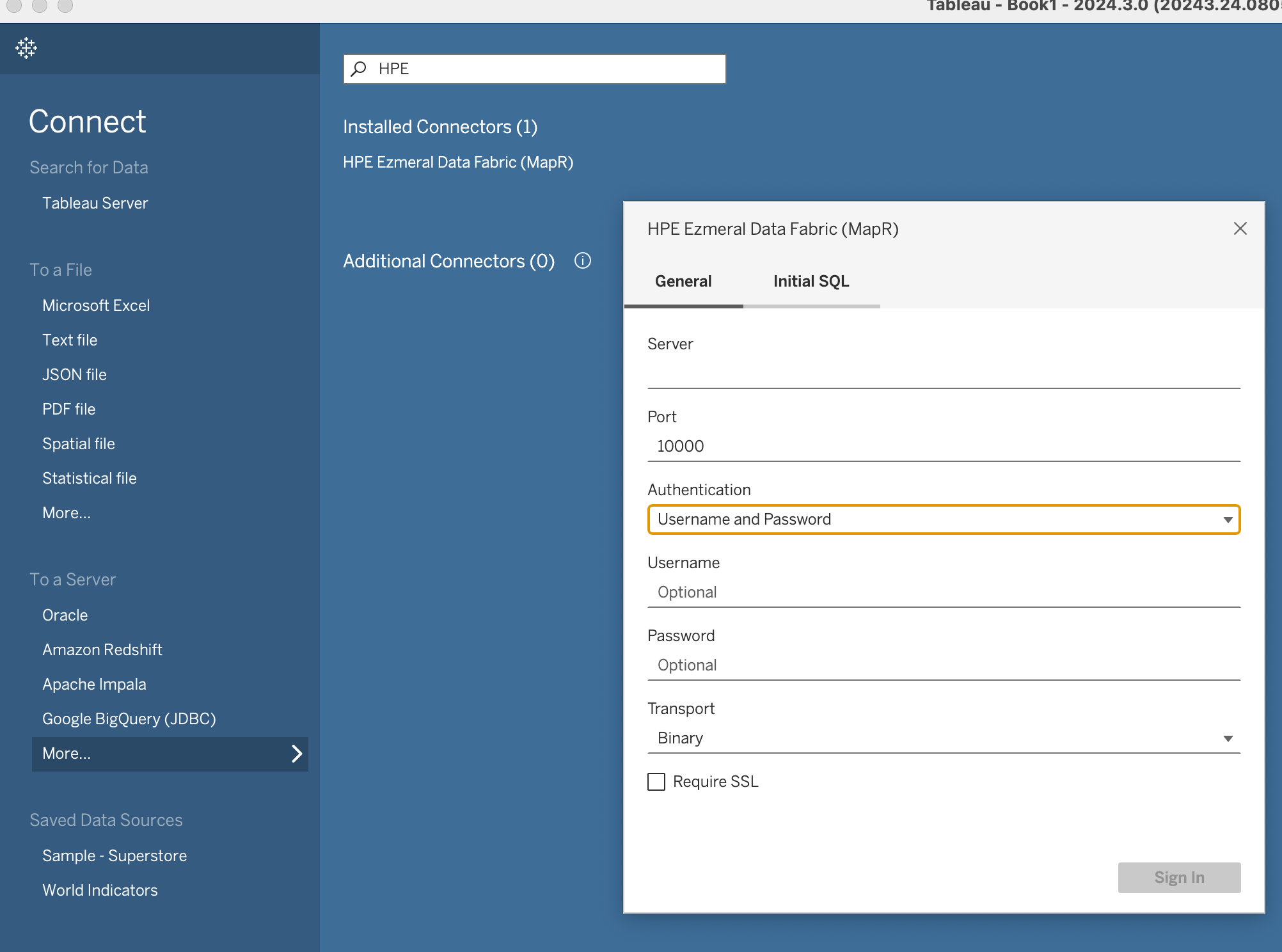Switch to the Initial SQL tab
Screen dimensions: 1282x952
(811, 282)
